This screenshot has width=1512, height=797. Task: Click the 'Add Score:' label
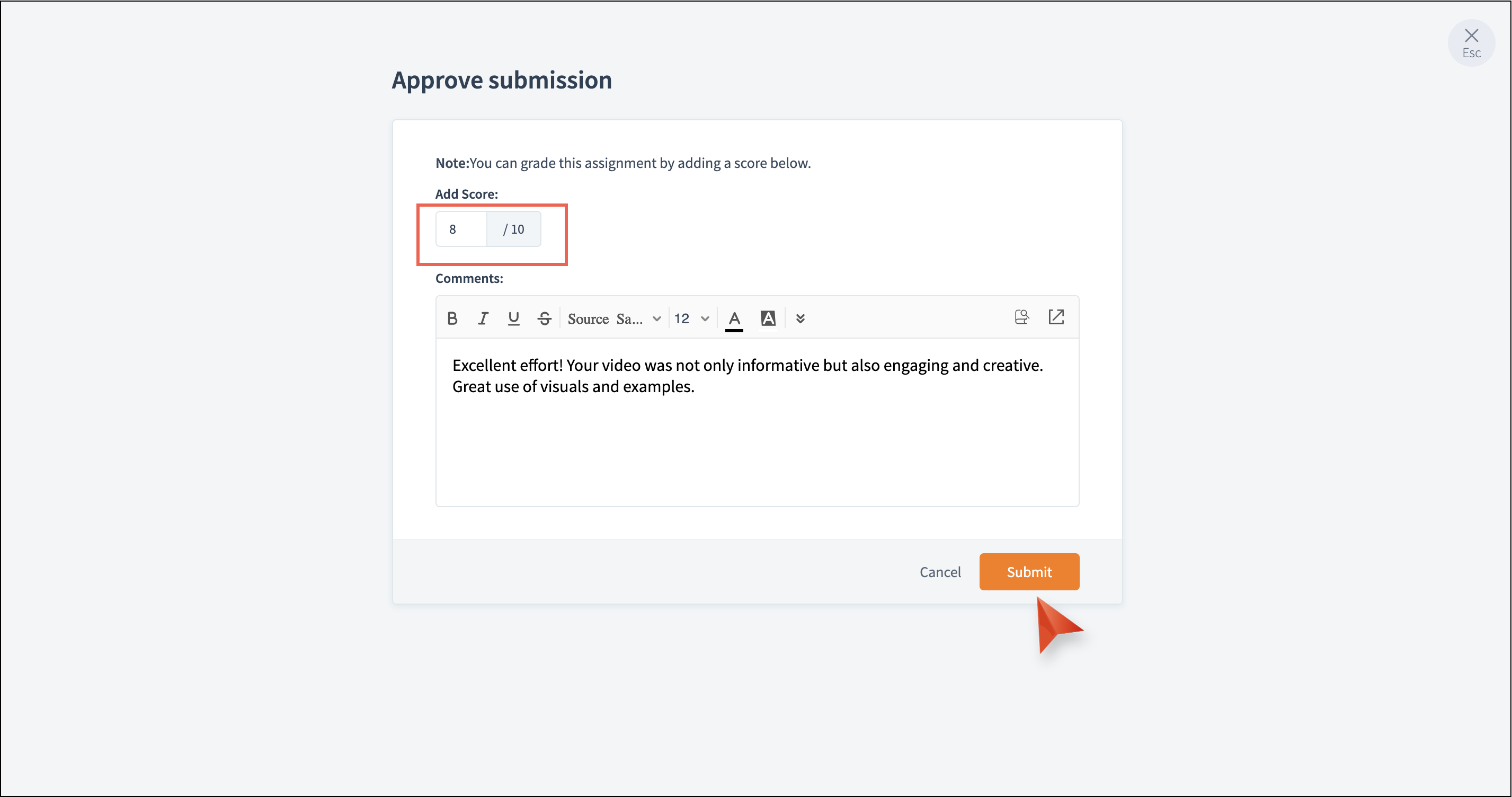(466, 194)
